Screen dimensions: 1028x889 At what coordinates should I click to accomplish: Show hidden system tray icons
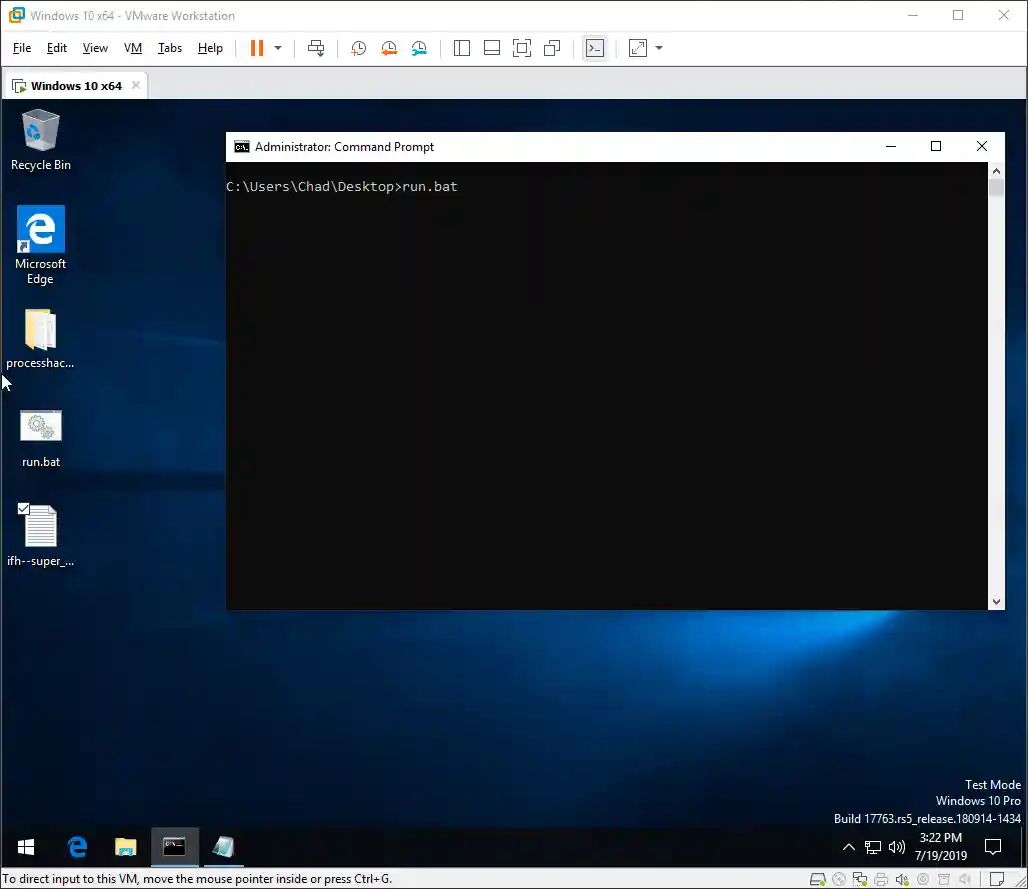click(x=849, y=846)
